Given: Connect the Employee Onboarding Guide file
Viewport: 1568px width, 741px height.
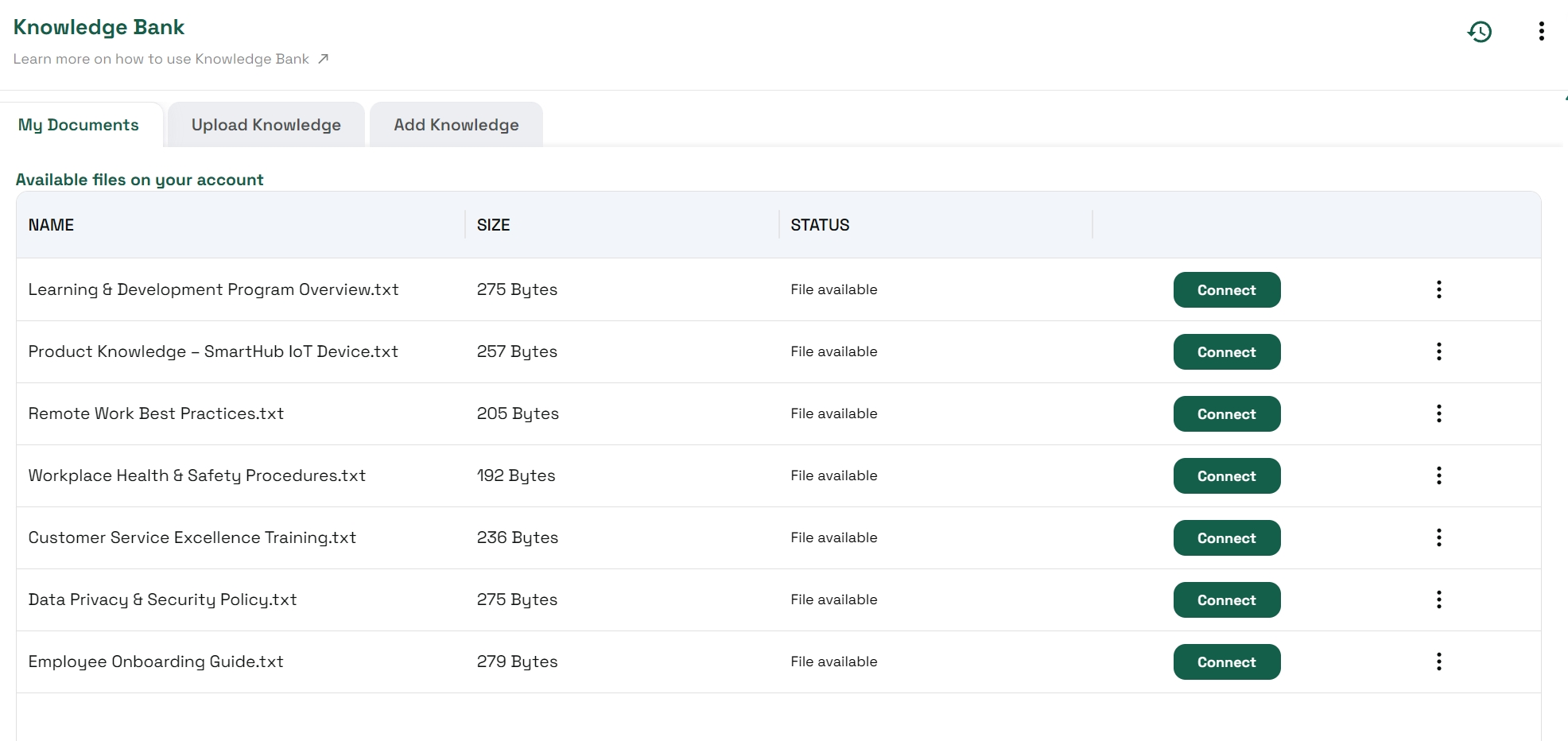Looking at the screenshot, I should pyautogui.click(x=1226, y=662).
